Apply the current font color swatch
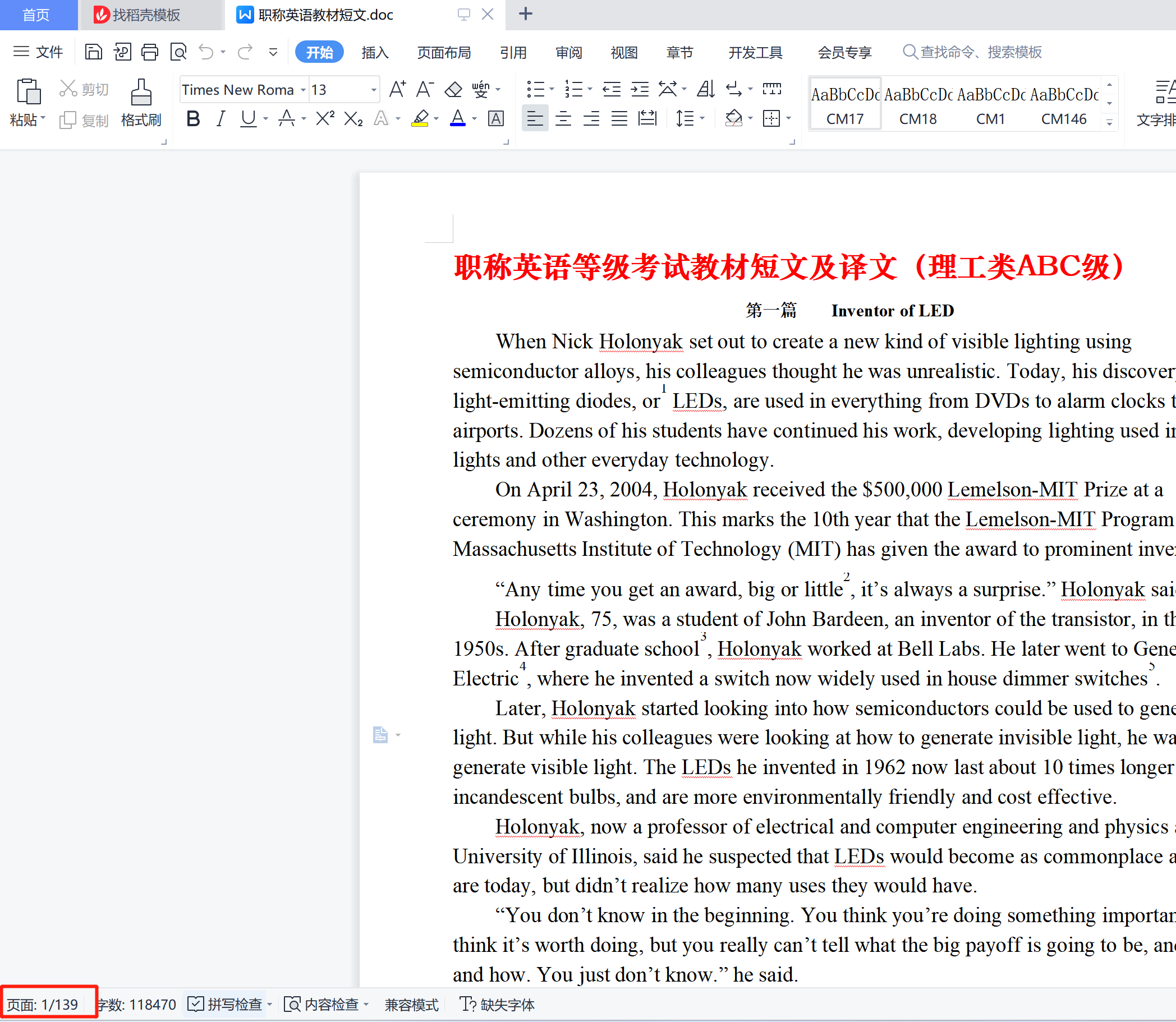 click(457, 118)
